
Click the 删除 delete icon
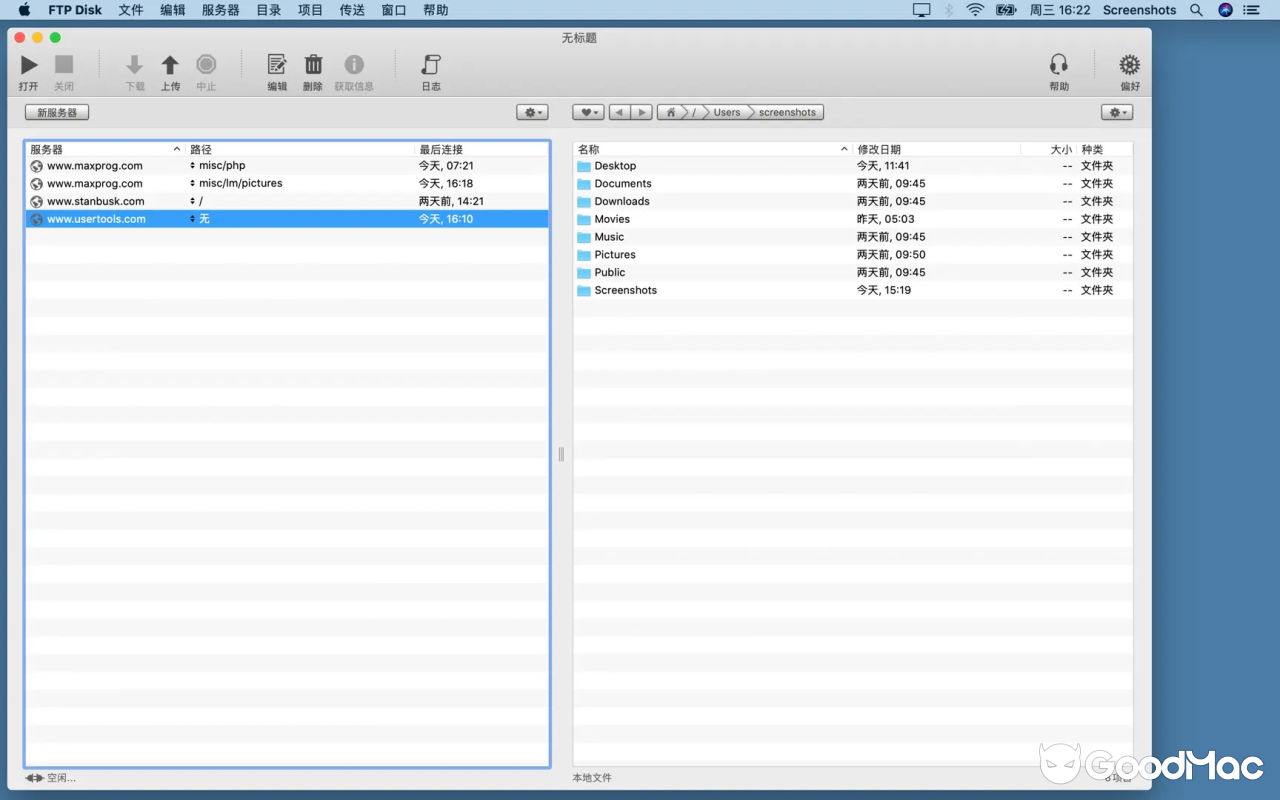pos(313,65)
